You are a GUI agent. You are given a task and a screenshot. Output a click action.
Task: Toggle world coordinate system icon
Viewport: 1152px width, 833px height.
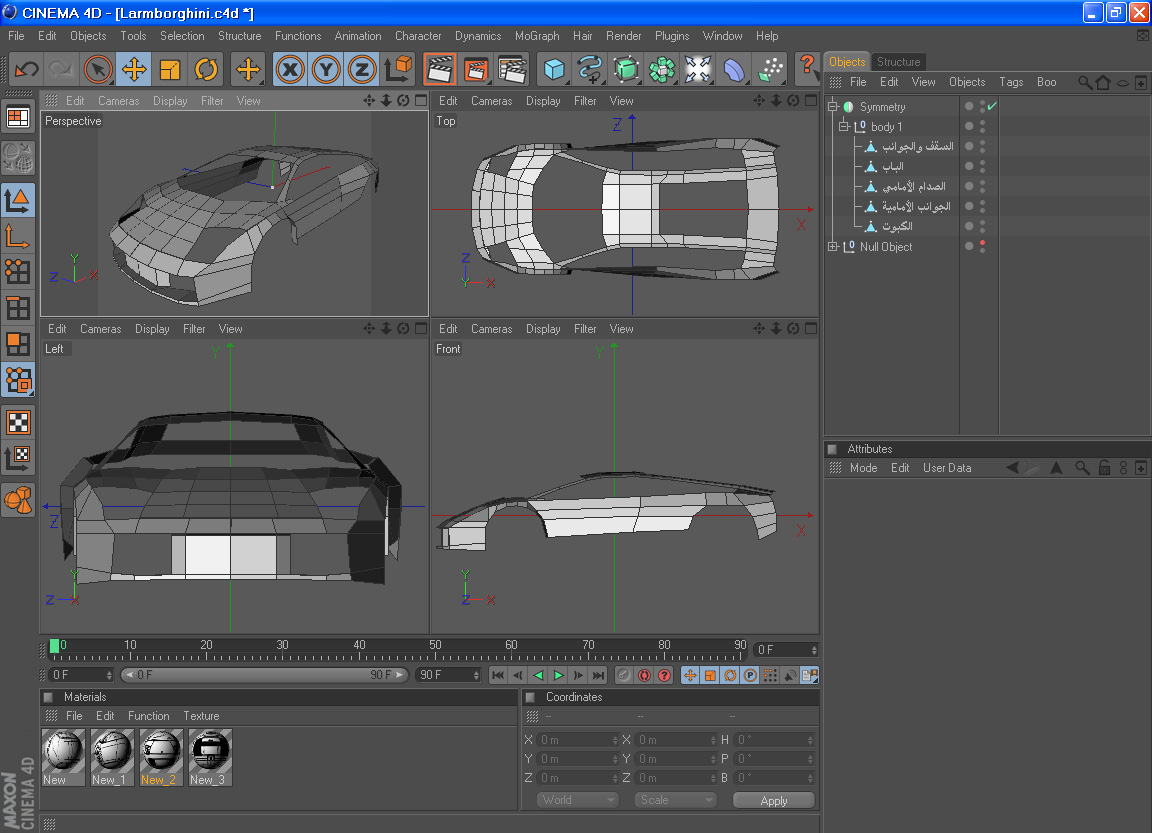pos(398,70)
